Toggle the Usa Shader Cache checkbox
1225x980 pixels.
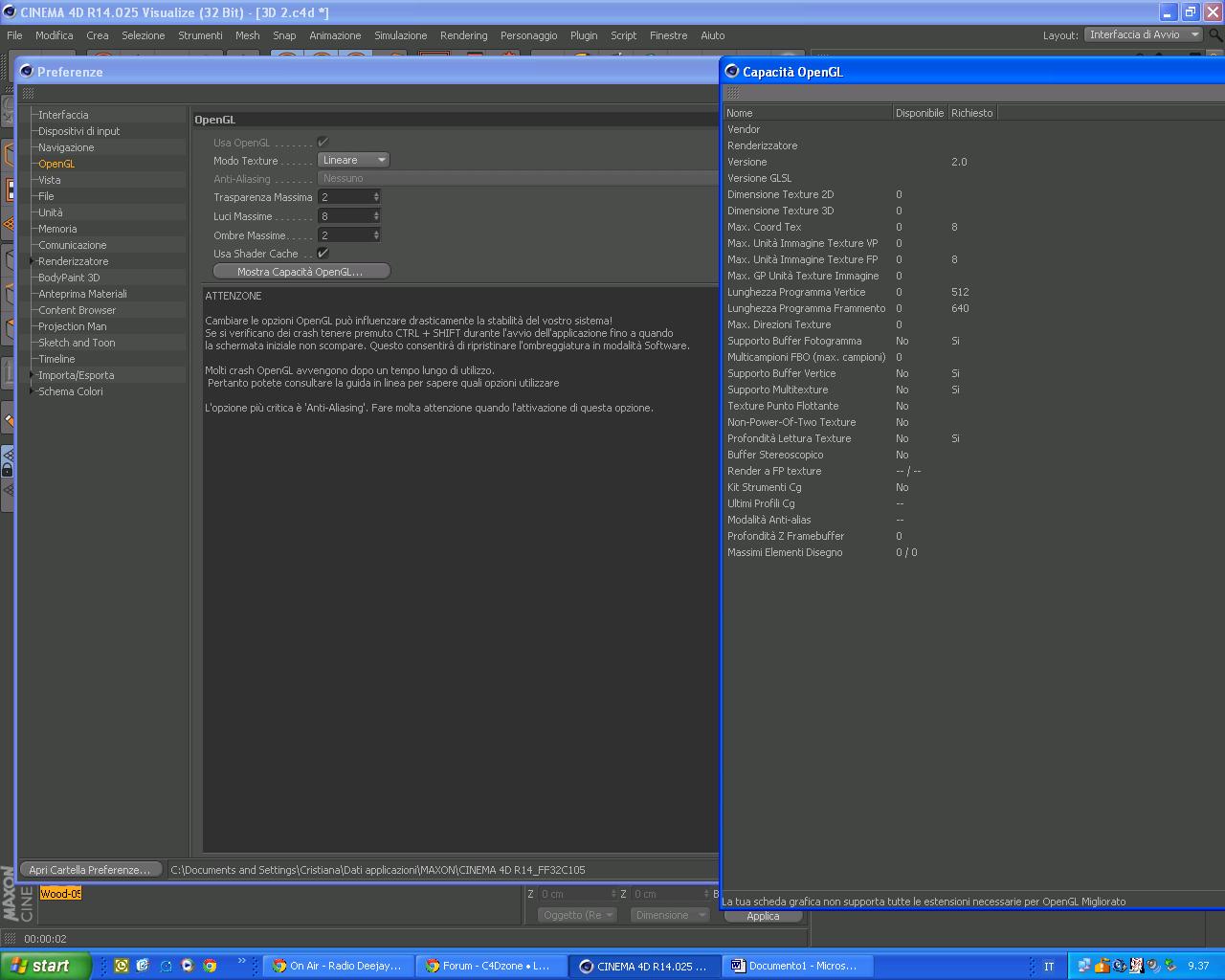(x=323, y=254)
